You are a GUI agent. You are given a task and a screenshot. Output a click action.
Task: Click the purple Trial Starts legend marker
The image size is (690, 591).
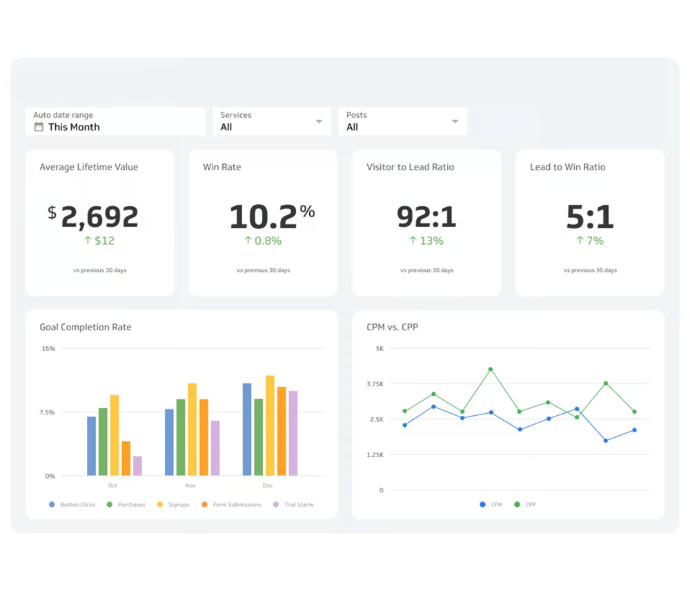click(275, 504)
